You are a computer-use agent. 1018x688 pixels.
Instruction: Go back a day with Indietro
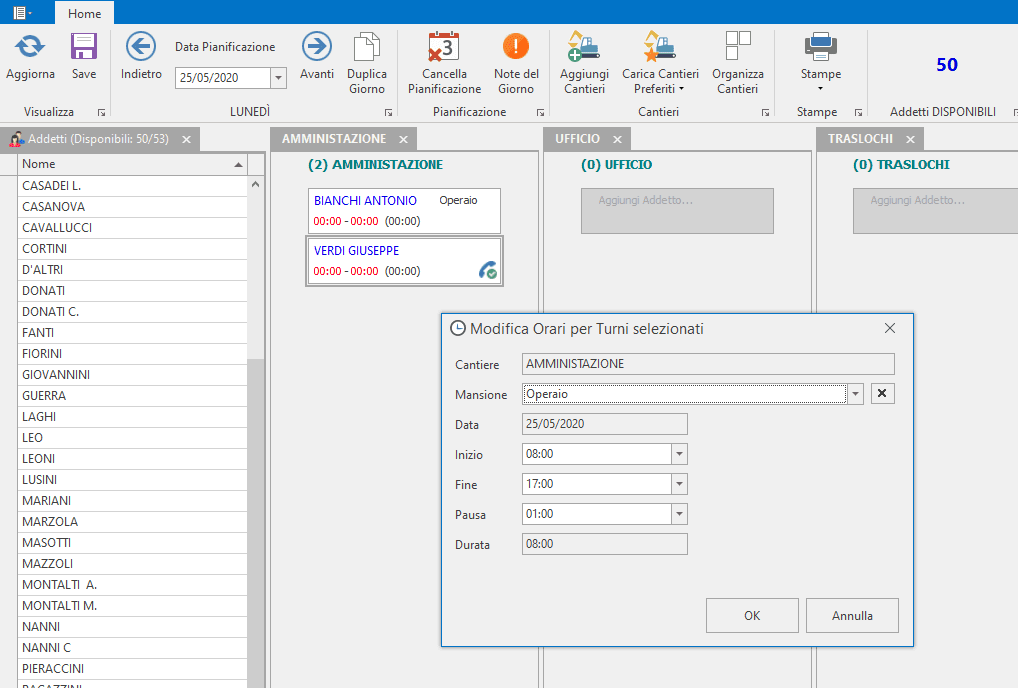click(x=141, y=47)
